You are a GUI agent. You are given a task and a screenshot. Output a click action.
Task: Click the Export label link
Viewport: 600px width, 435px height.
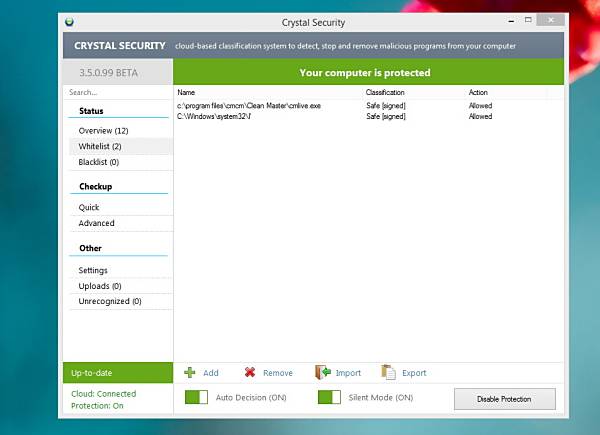click(x=414, y=373)
